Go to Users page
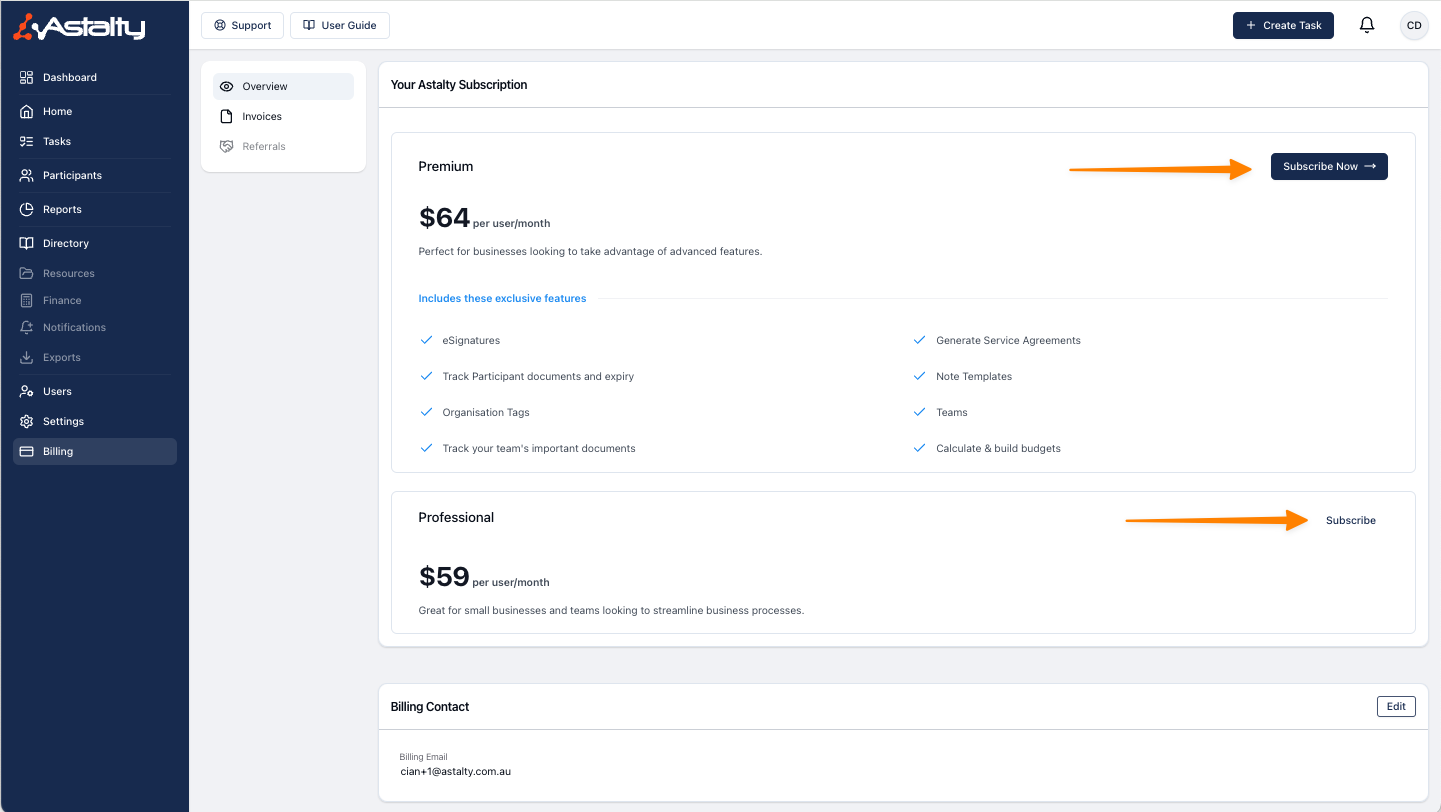 coord(95,391)
